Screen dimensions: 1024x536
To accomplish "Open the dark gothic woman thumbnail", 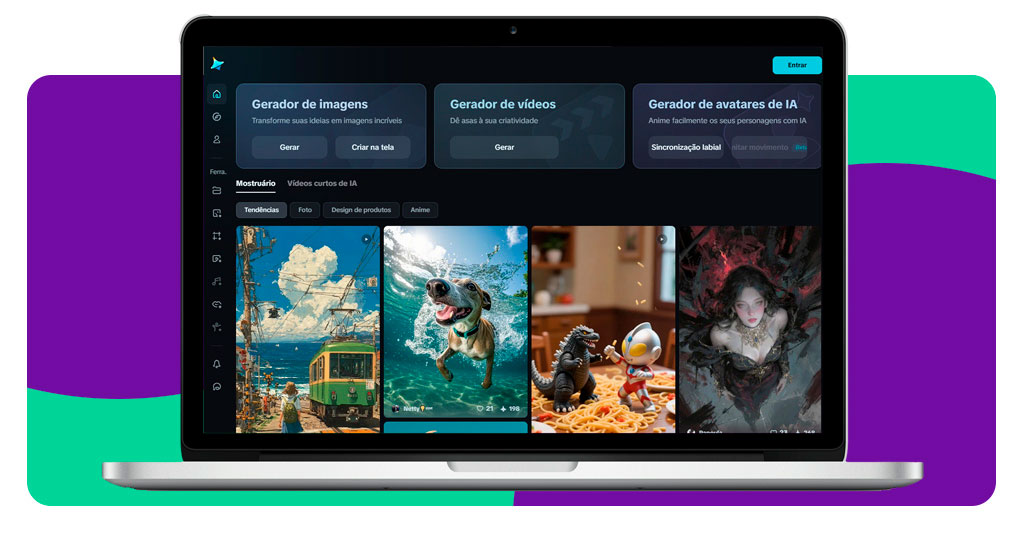I will coord(750,329).
